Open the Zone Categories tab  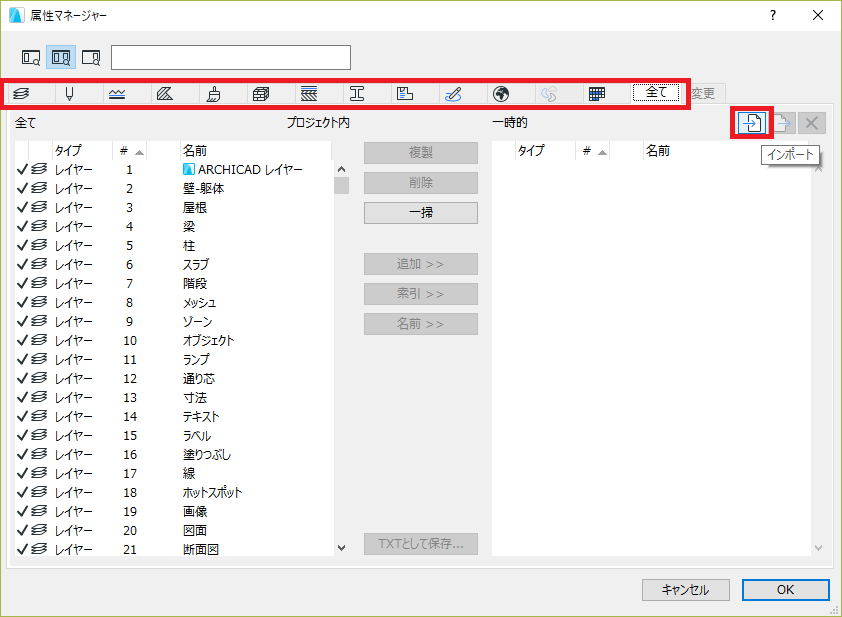(405, 94)
